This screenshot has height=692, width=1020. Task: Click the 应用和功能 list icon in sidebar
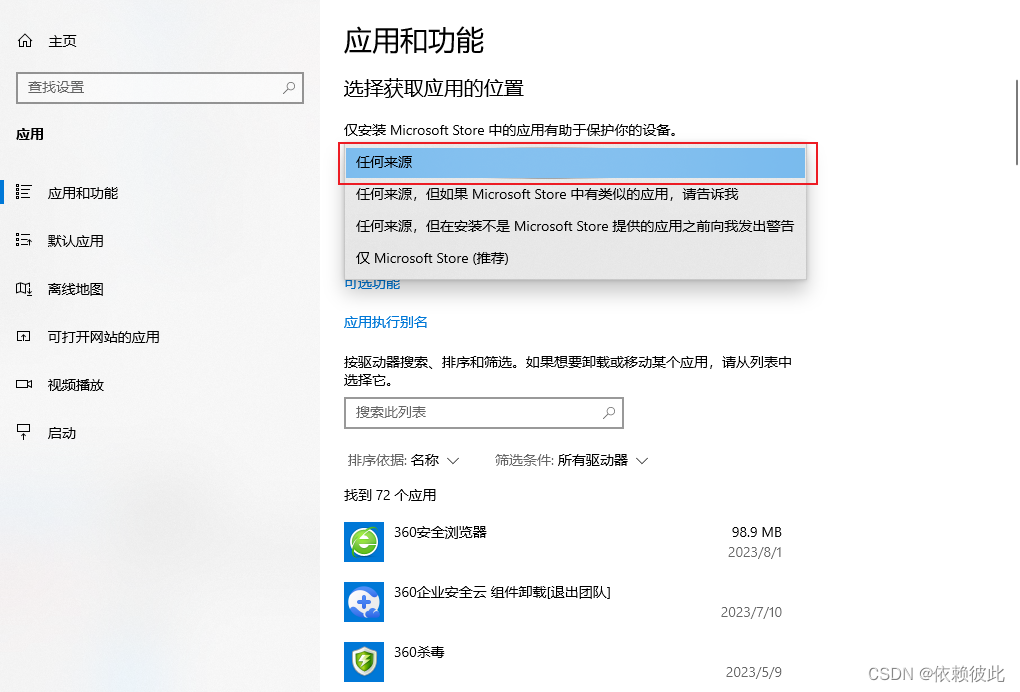23,192
